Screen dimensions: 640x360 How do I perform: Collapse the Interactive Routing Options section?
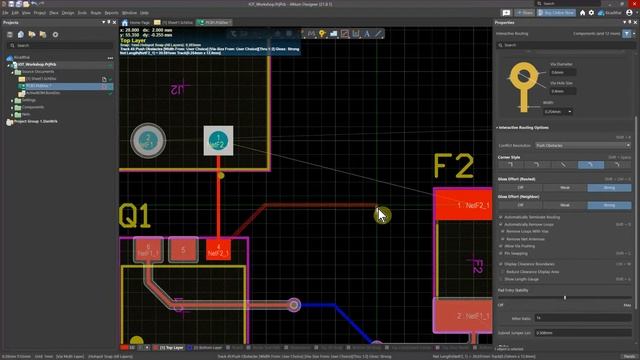[497, 128]
